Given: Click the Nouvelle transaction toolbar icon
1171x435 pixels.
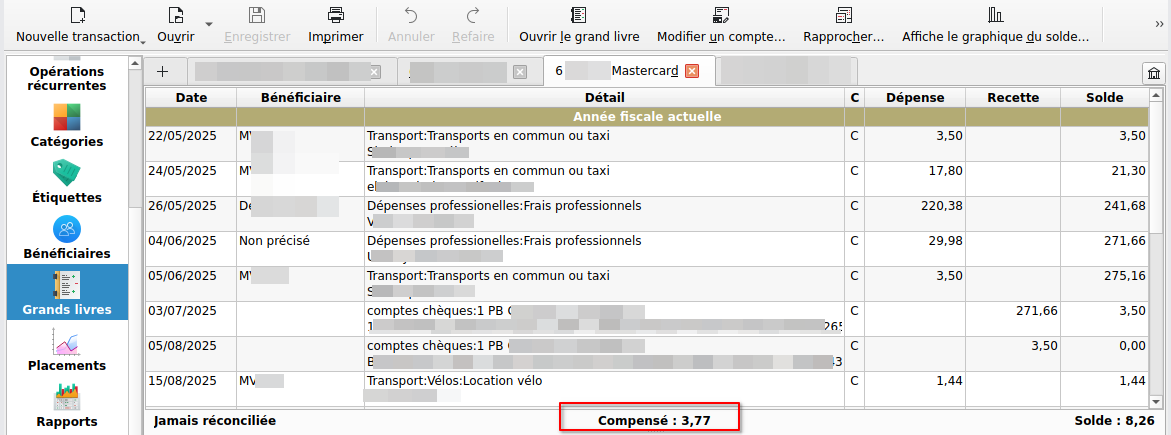Looking at the screenshot, I should (78, 15).
